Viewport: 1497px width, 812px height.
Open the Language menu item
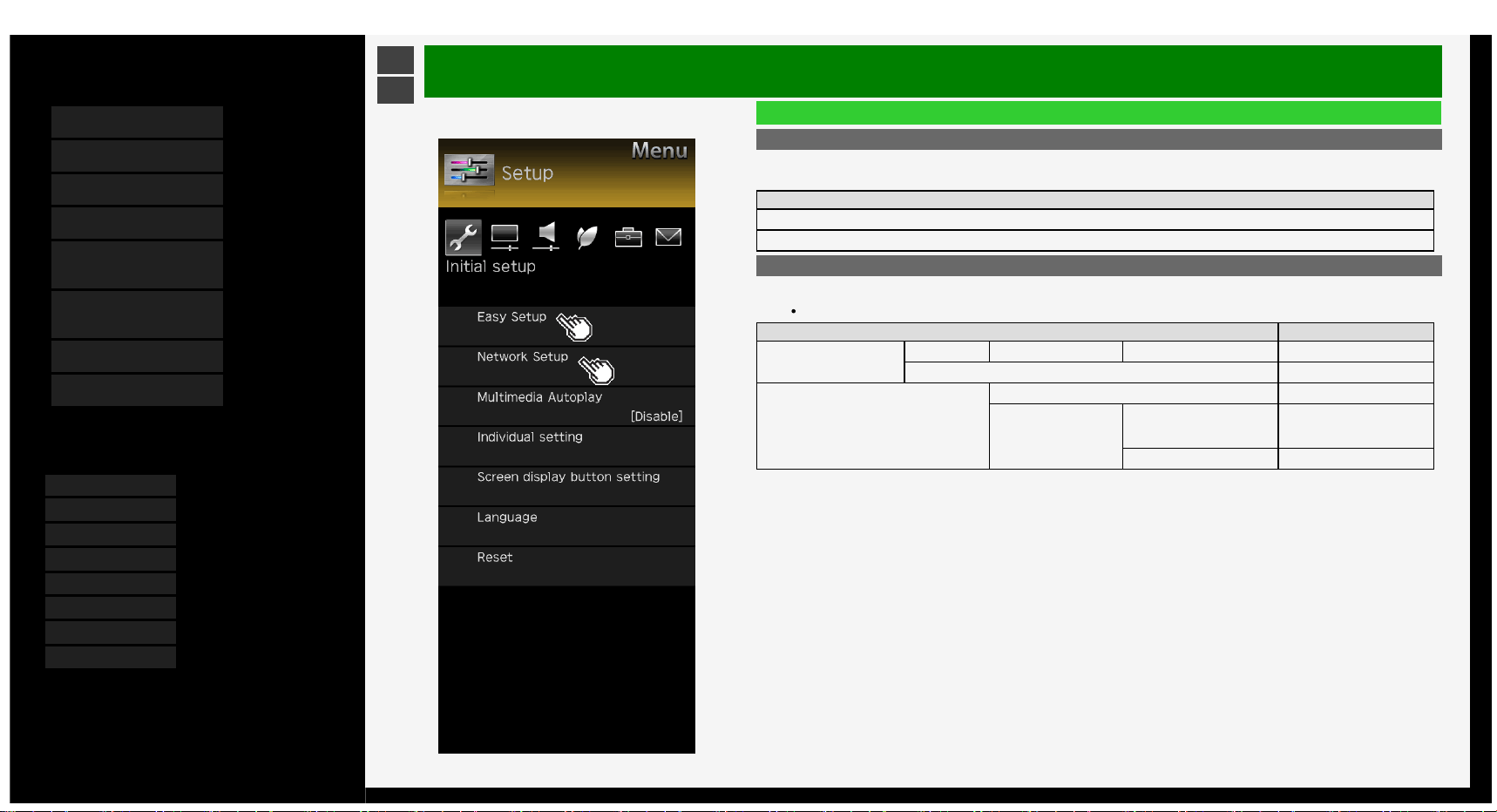[x=566, y=526]
